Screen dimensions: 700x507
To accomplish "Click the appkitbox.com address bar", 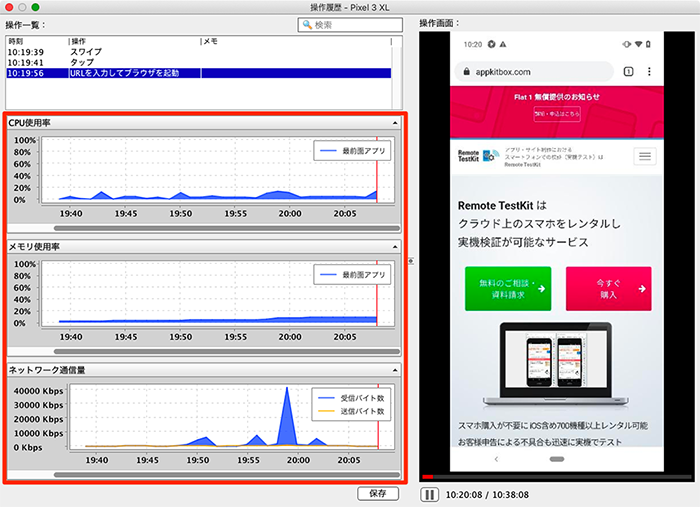I will 534,72.
